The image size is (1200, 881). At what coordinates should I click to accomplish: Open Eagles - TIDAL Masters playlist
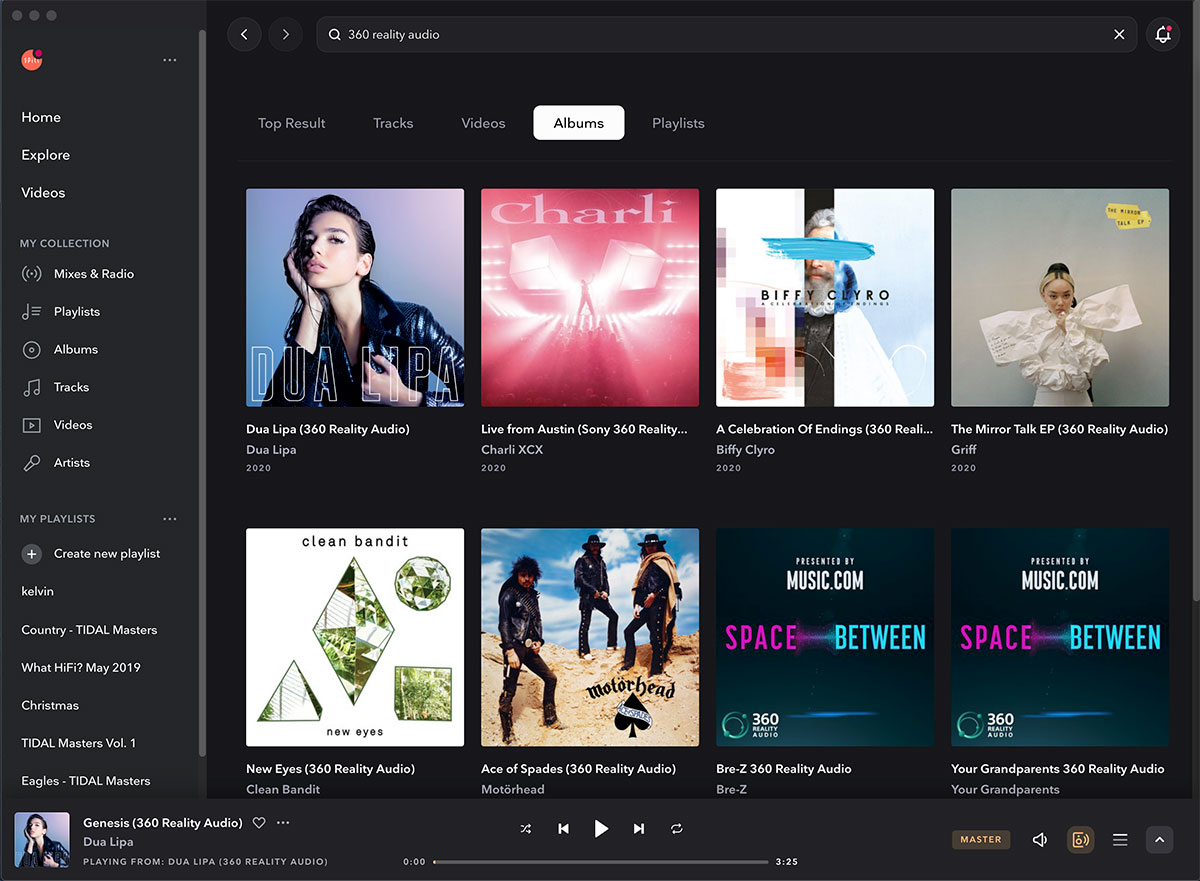[x=86, y=781]
